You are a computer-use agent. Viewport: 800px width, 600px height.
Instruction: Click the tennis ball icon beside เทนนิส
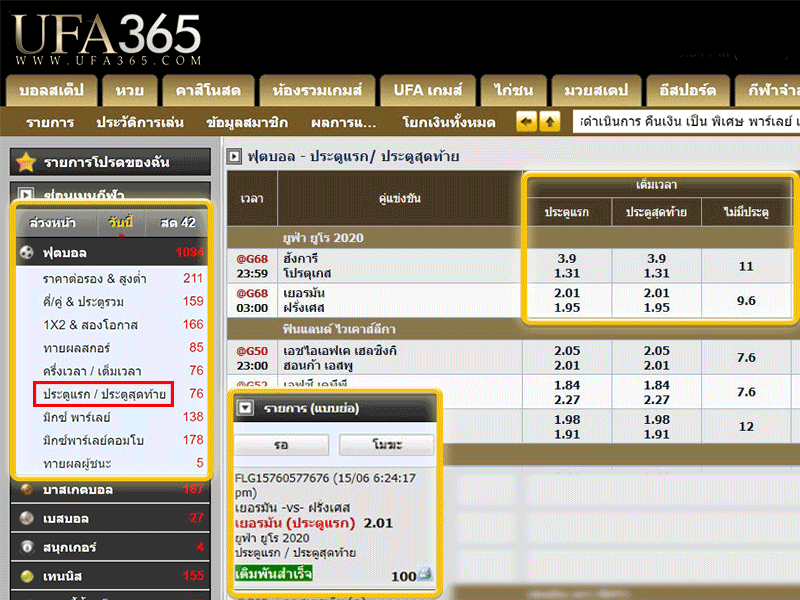click(27, 576)
